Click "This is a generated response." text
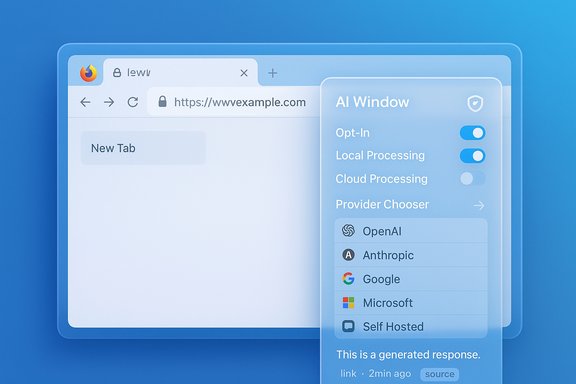This screenshot has height=384, width=576. click(x=408, y=355)
